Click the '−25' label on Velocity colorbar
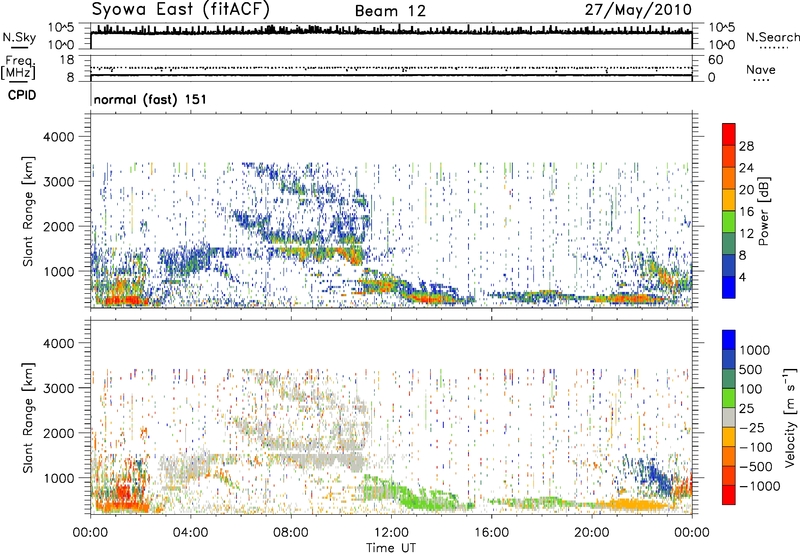The height and width of the screenshot is (554, 800). pos(751,427)
